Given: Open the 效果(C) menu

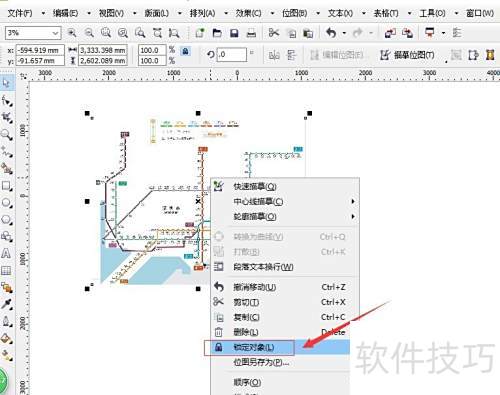Looking at the screenshot, I should click(x=248, y=13).
